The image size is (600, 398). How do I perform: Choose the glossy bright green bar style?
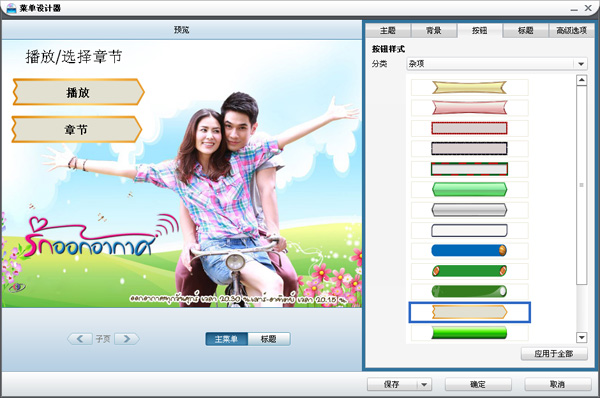tap(470, 333)
